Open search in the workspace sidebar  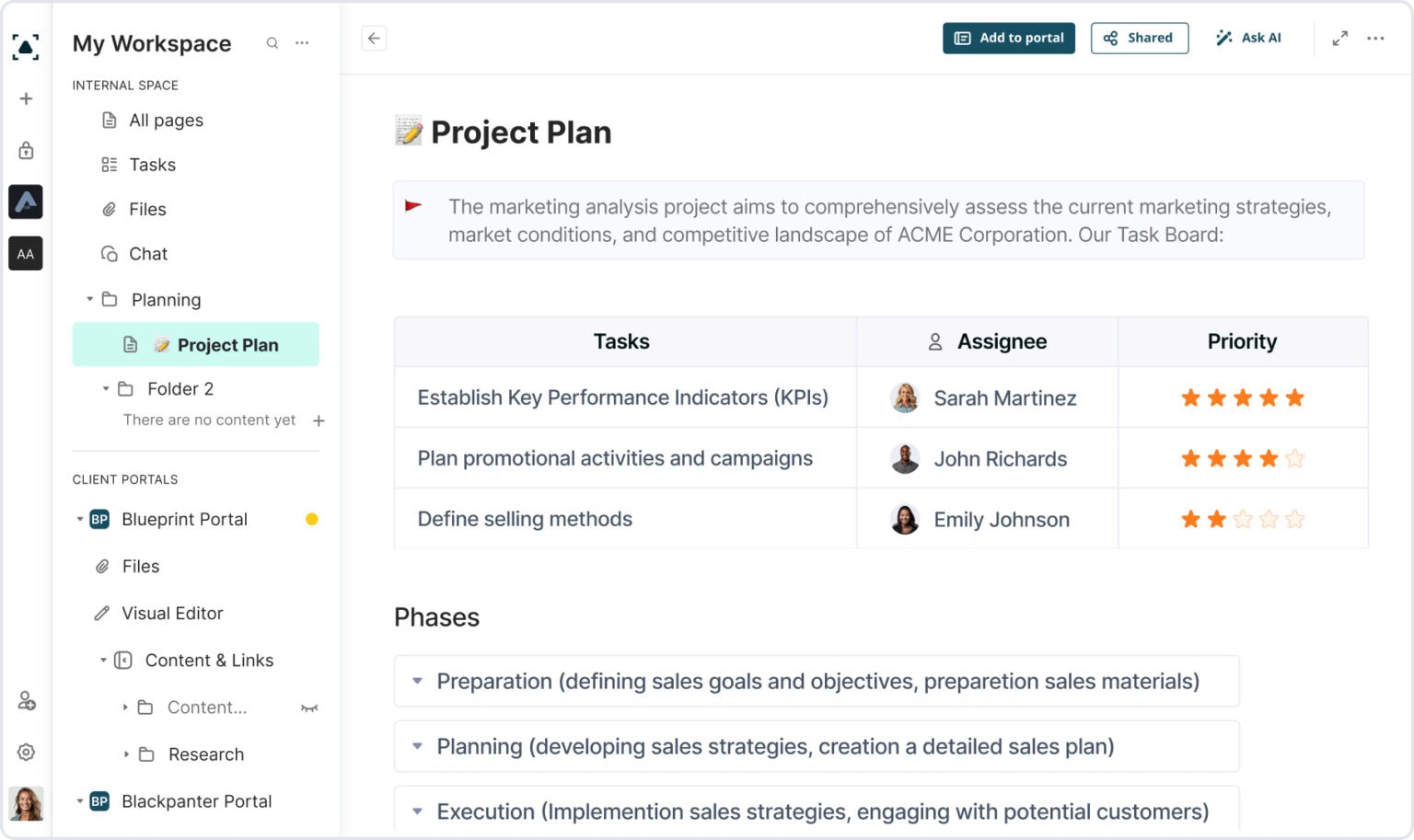click(x=272, y=42)
